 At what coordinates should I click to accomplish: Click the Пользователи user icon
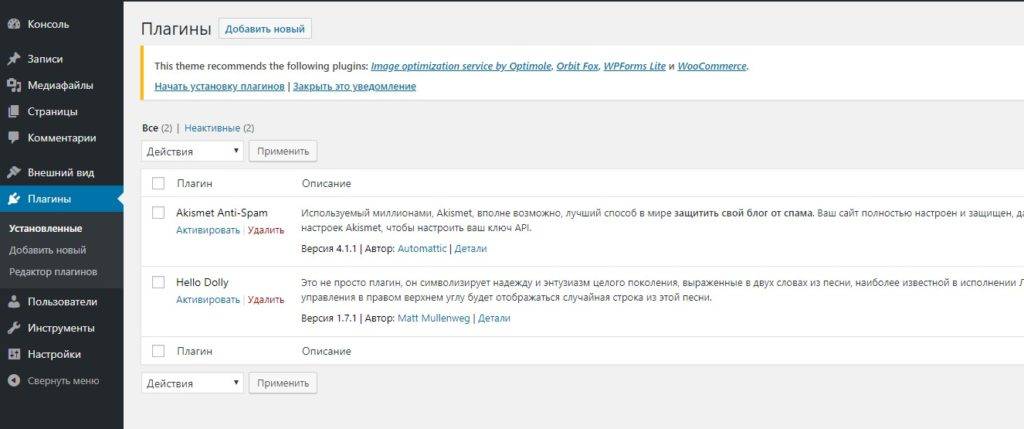[x=14, y=301]
